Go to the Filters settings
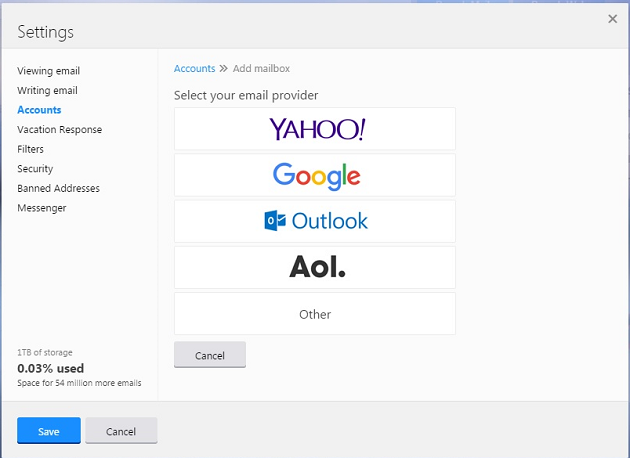 30,149
